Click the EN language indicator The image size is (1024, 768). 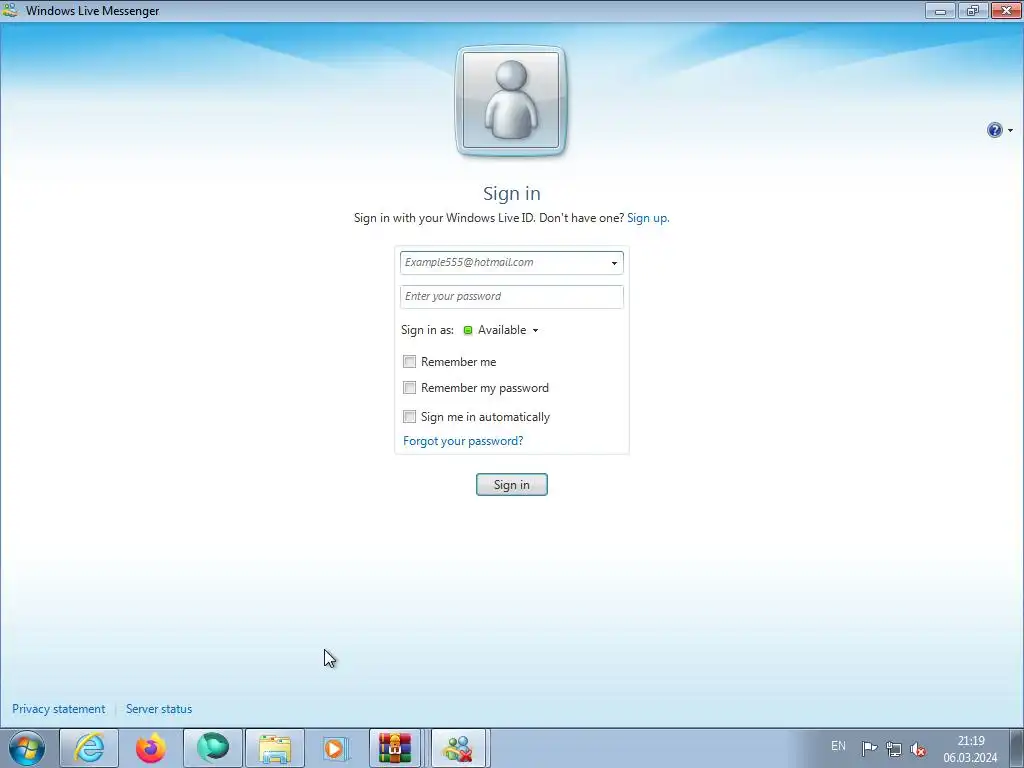pyautogui.click(x=839, y=746)
